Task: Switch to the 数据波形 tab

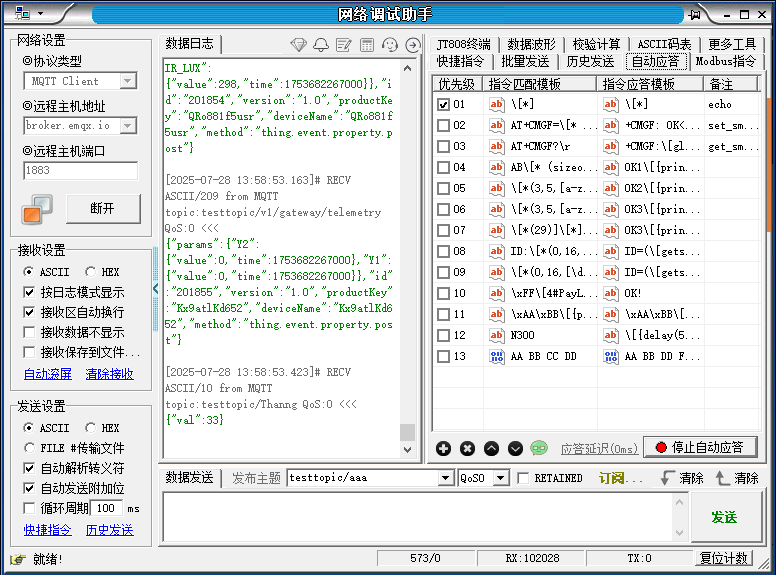Action: click(532, 45)
